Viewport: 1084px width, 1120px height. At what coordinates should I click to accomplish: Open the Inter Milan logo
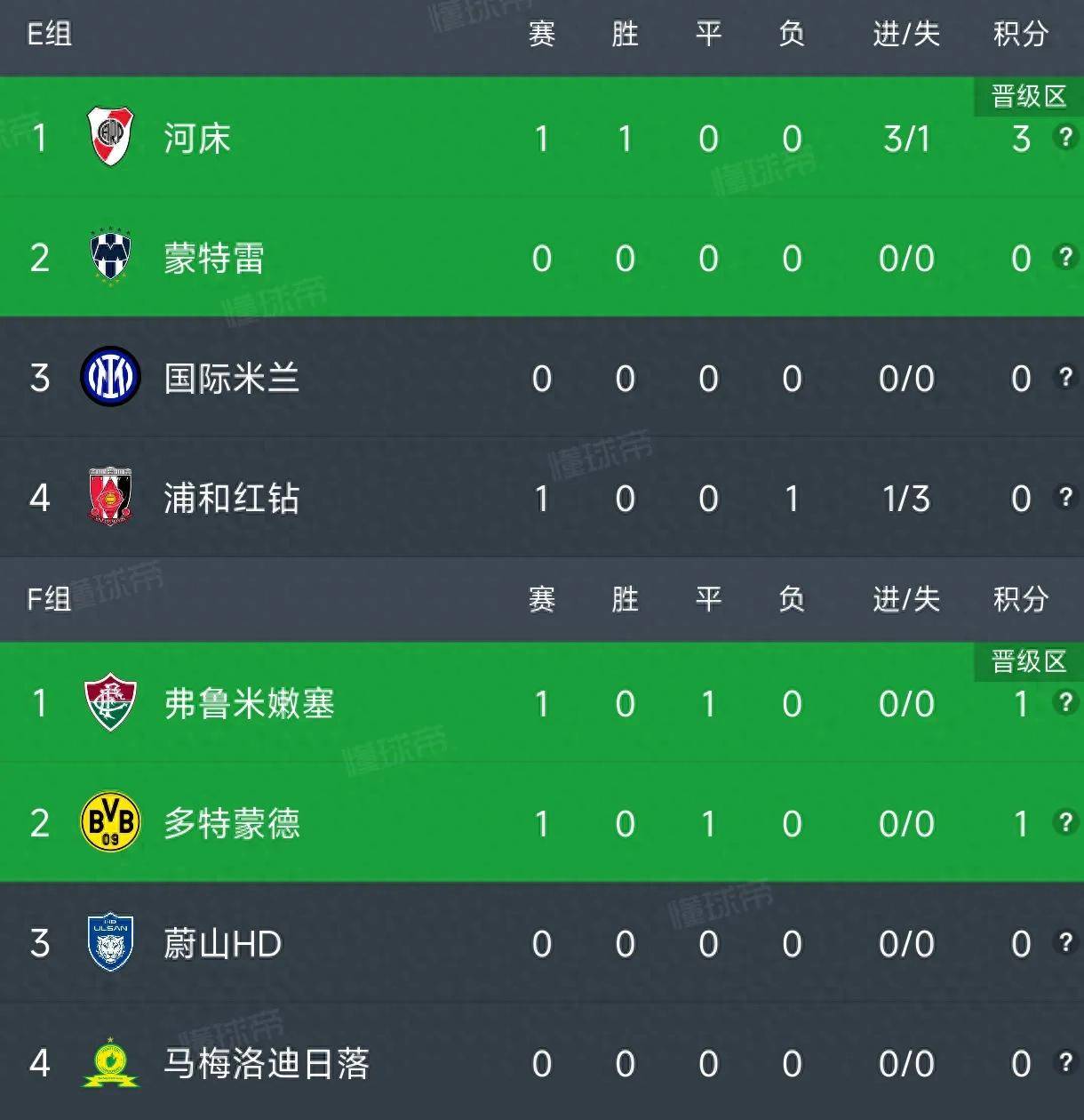tap(110, 377)
